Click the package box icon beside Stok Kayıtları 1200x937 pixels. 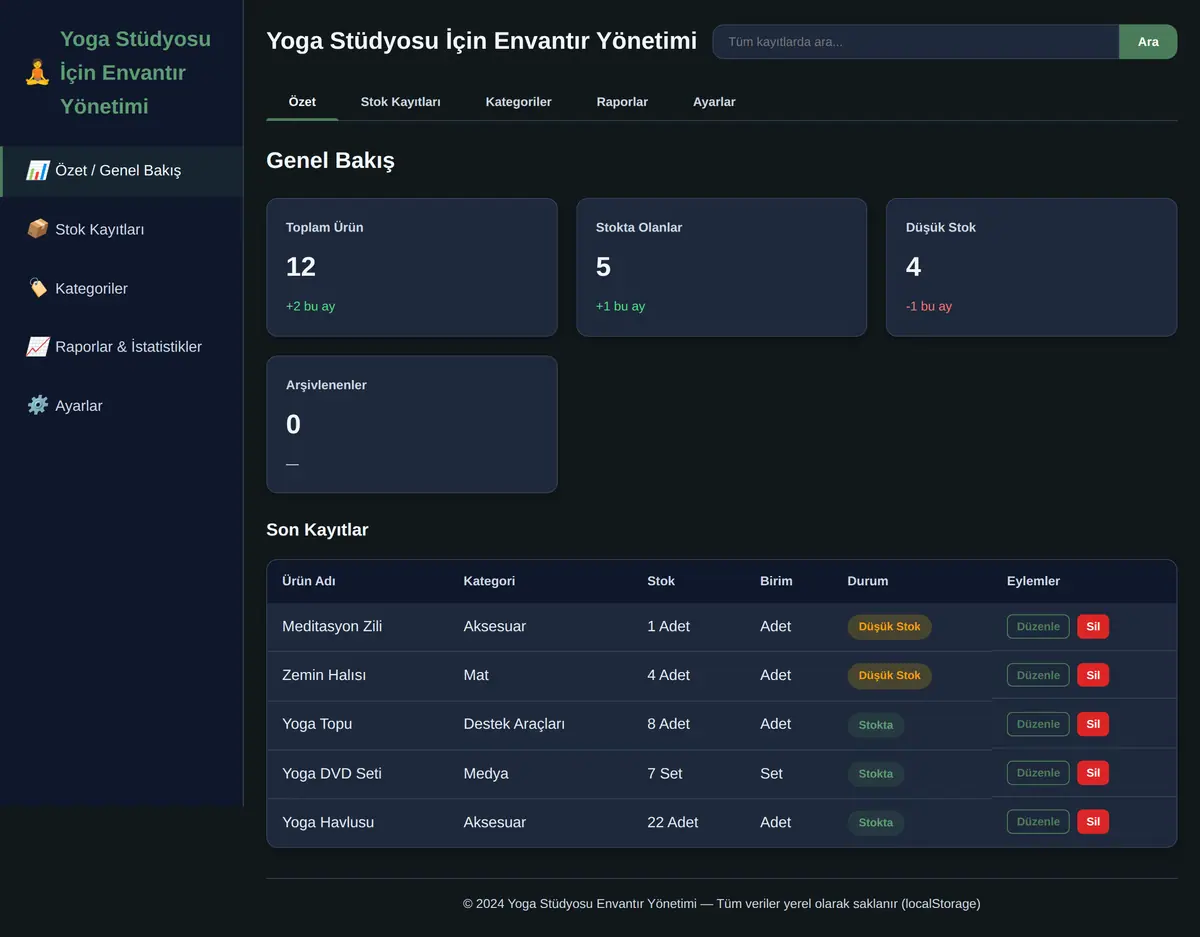38,229
